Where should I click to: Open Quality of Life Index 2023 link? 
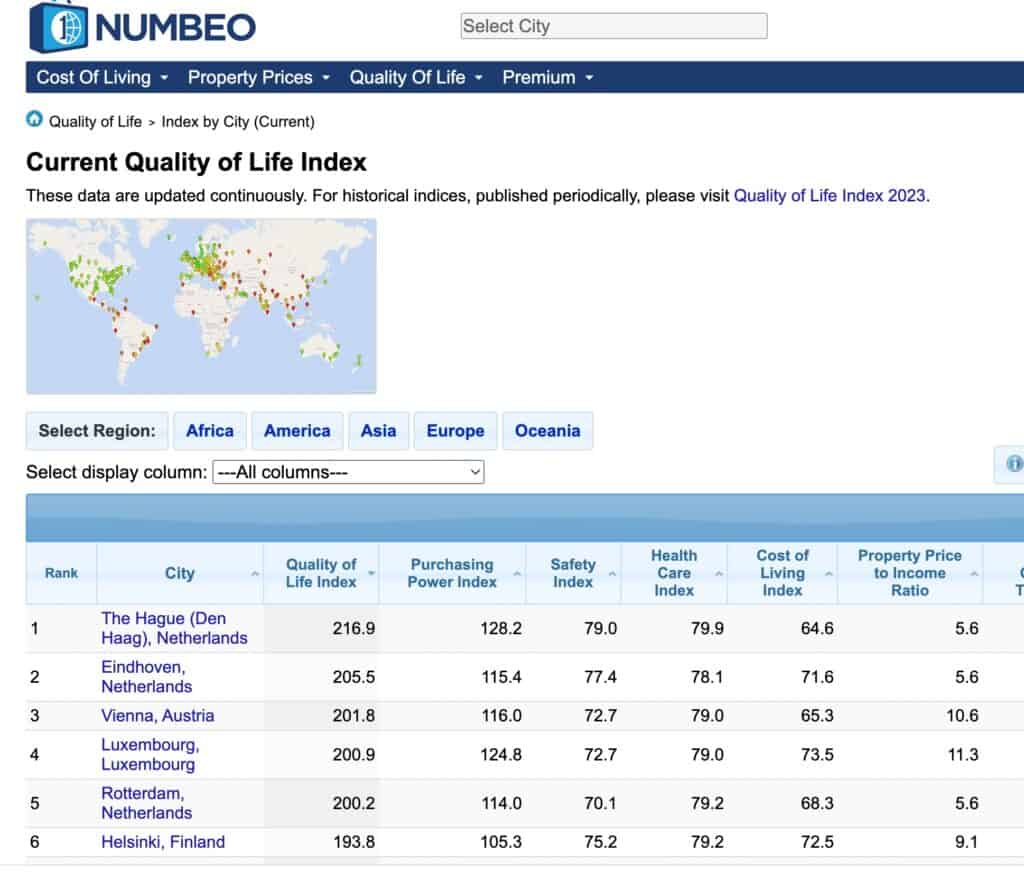click(830, 195)
